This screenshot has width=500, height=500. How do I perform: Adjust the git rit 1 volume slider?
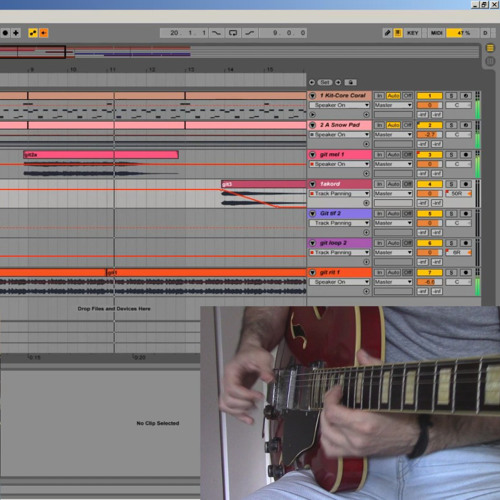430,282
